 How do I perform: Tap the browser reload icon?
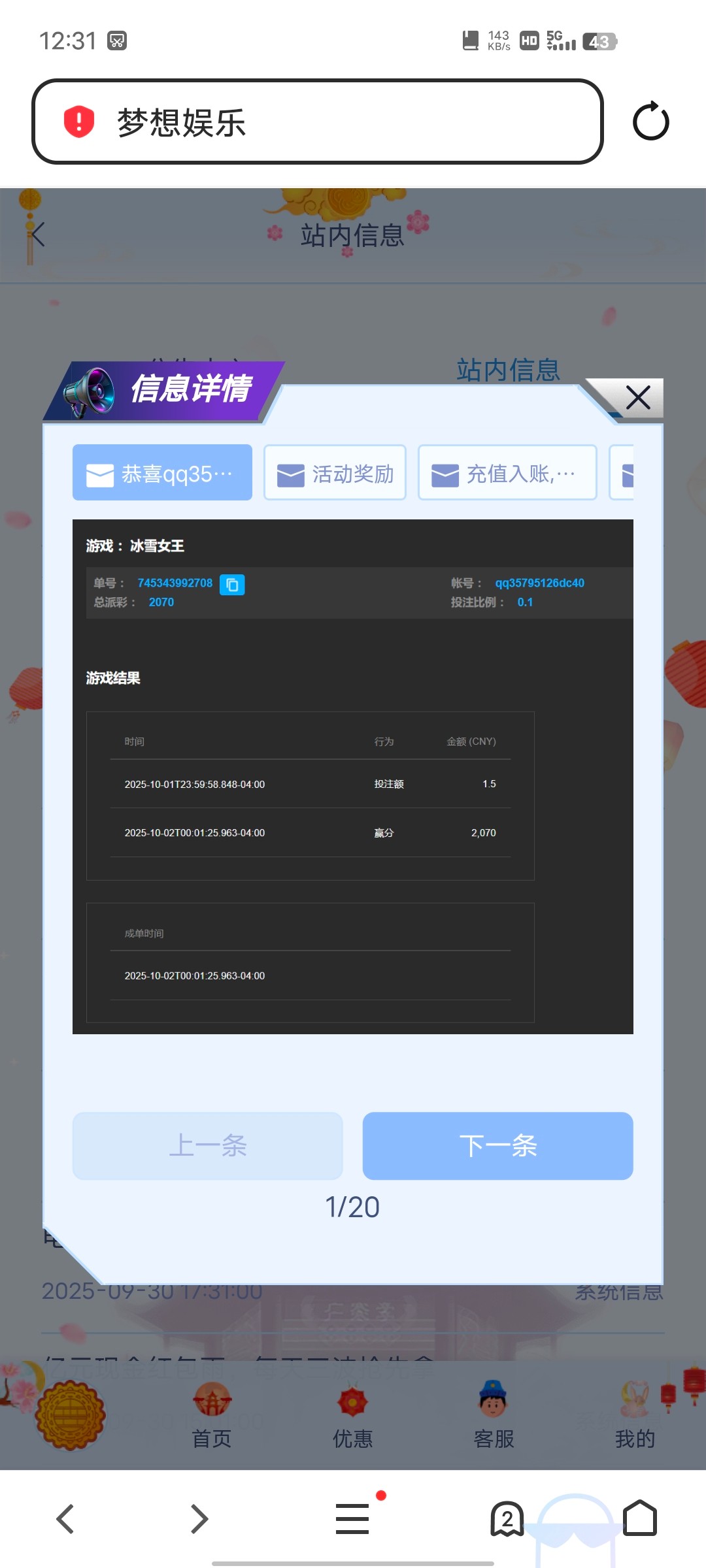point(650,122)
